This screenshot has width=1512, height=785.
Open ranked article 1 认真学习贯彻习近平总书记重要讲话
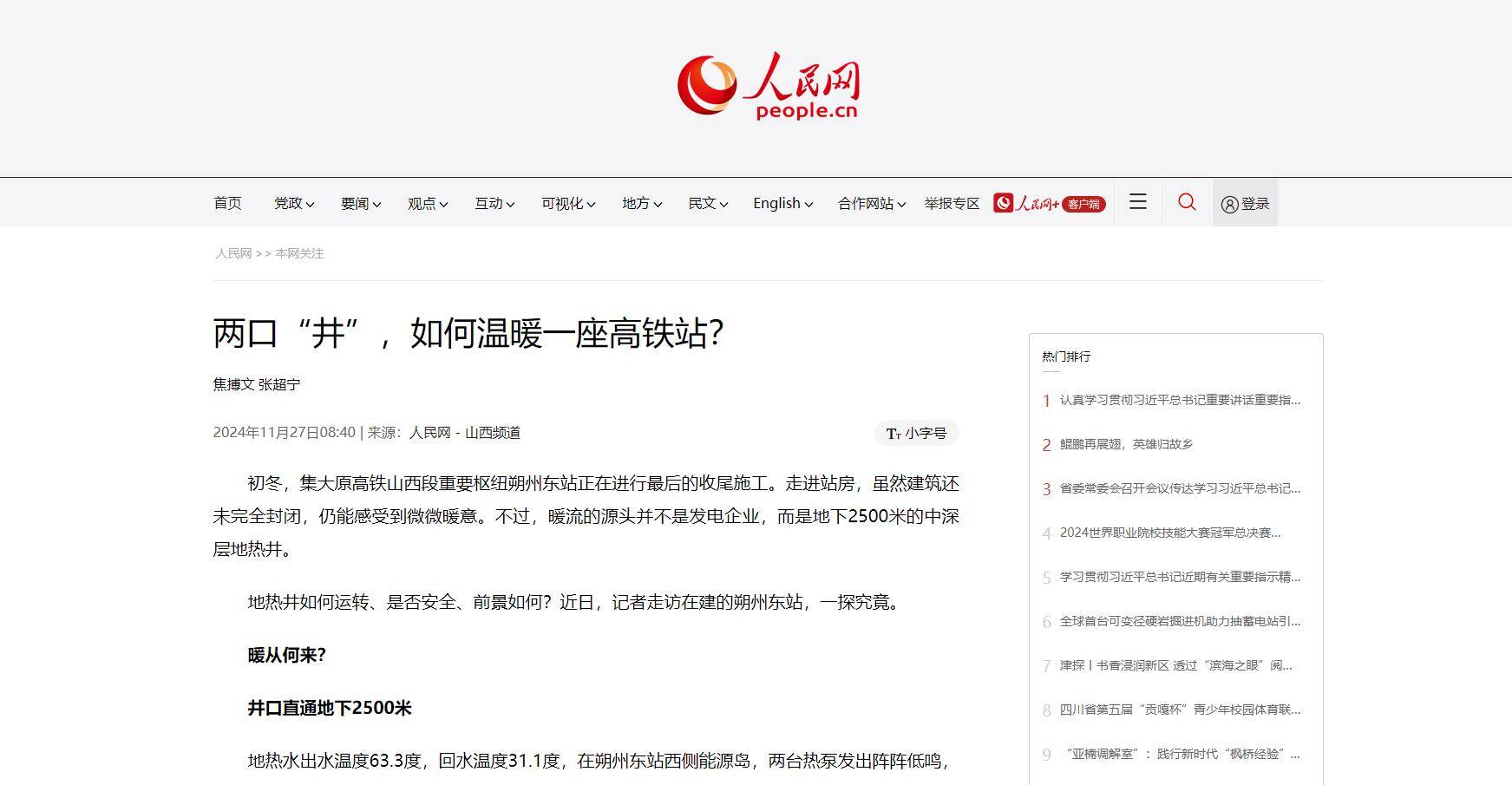pos(1180,400)
